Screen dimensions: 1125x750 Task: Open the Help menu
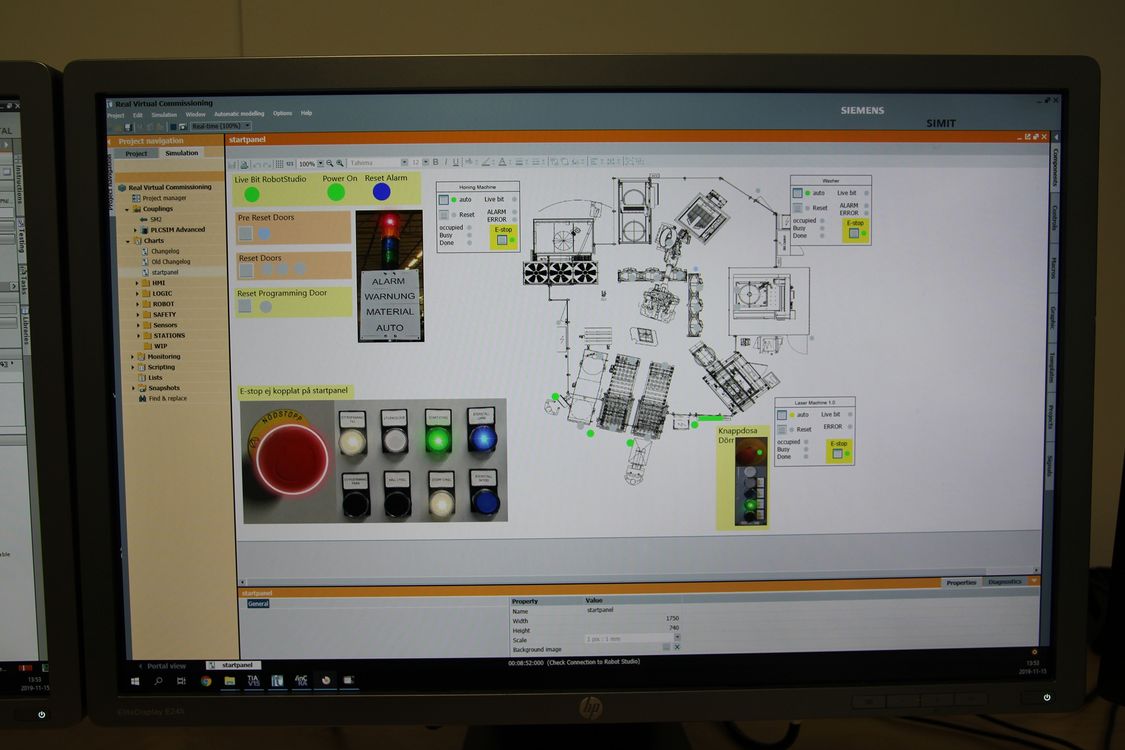(306, 113)
